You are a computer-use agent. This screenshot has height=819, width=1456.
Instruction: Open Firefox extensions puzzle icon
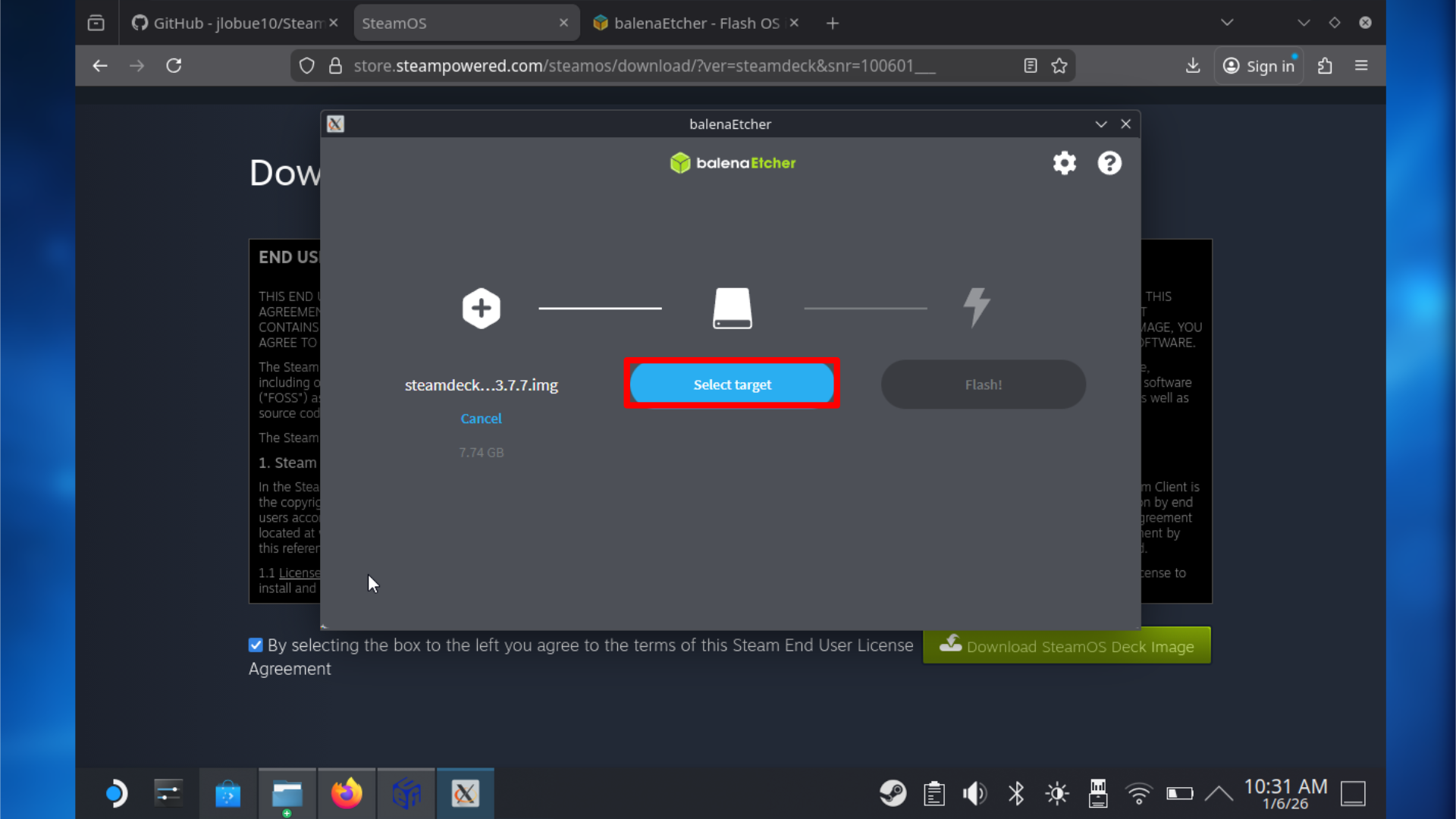tap(1325, 66)
